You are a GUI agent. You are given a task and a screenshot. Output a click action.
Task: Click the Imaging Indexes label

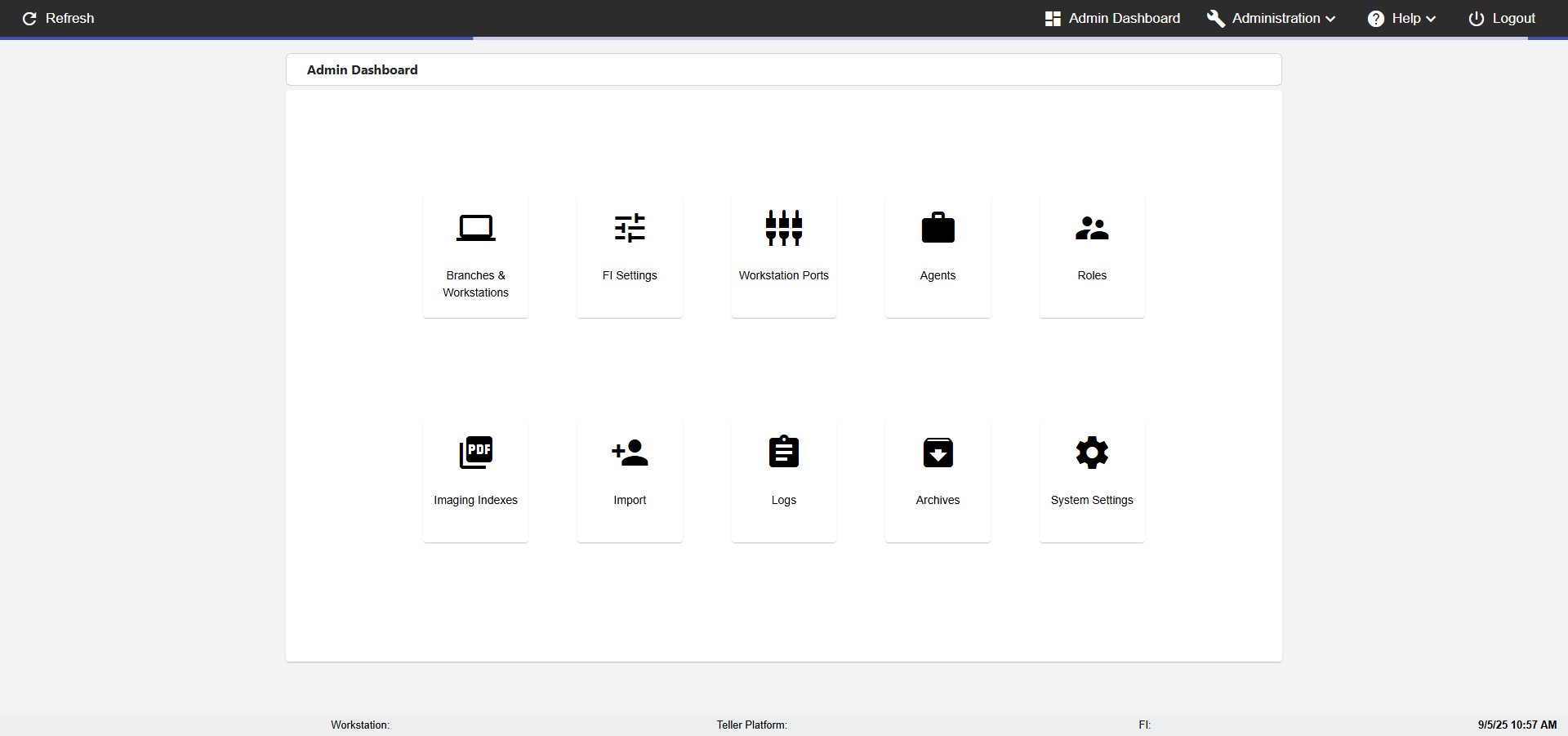[x=475, y=500]
